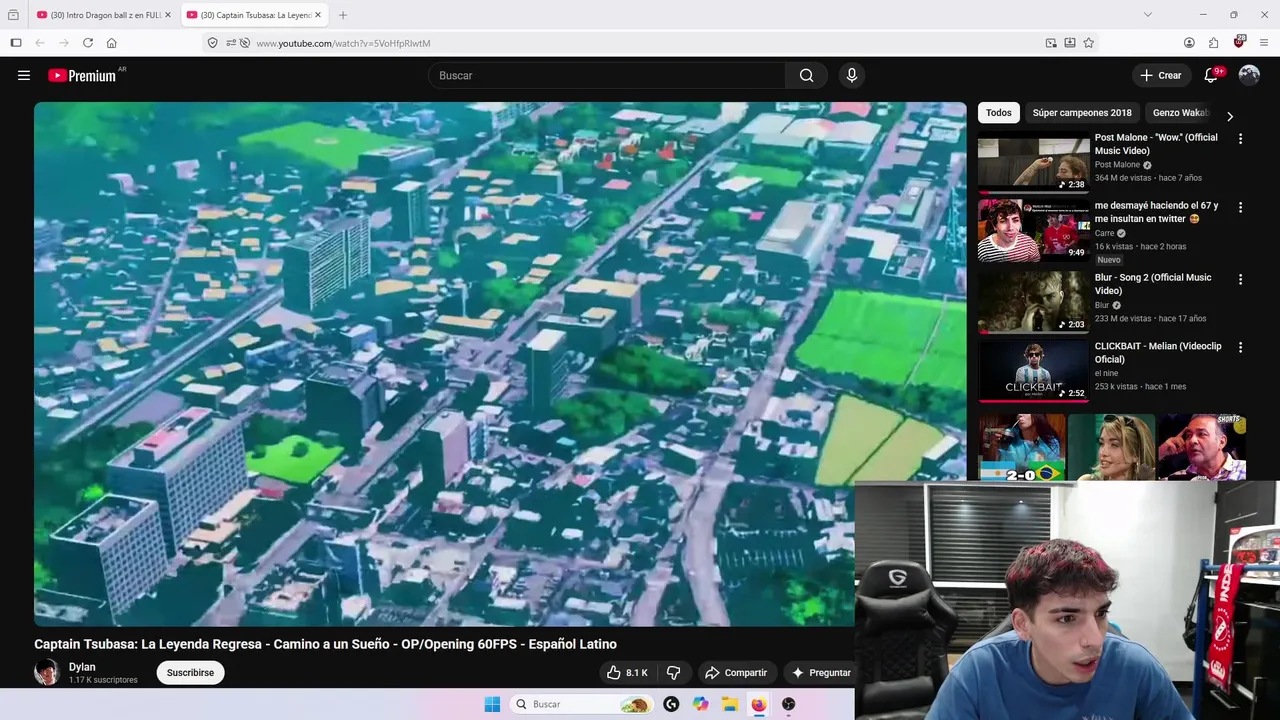Open options for Blur Song 2
Viewport: 1280px width, 720px height.
click(1240, 279)
